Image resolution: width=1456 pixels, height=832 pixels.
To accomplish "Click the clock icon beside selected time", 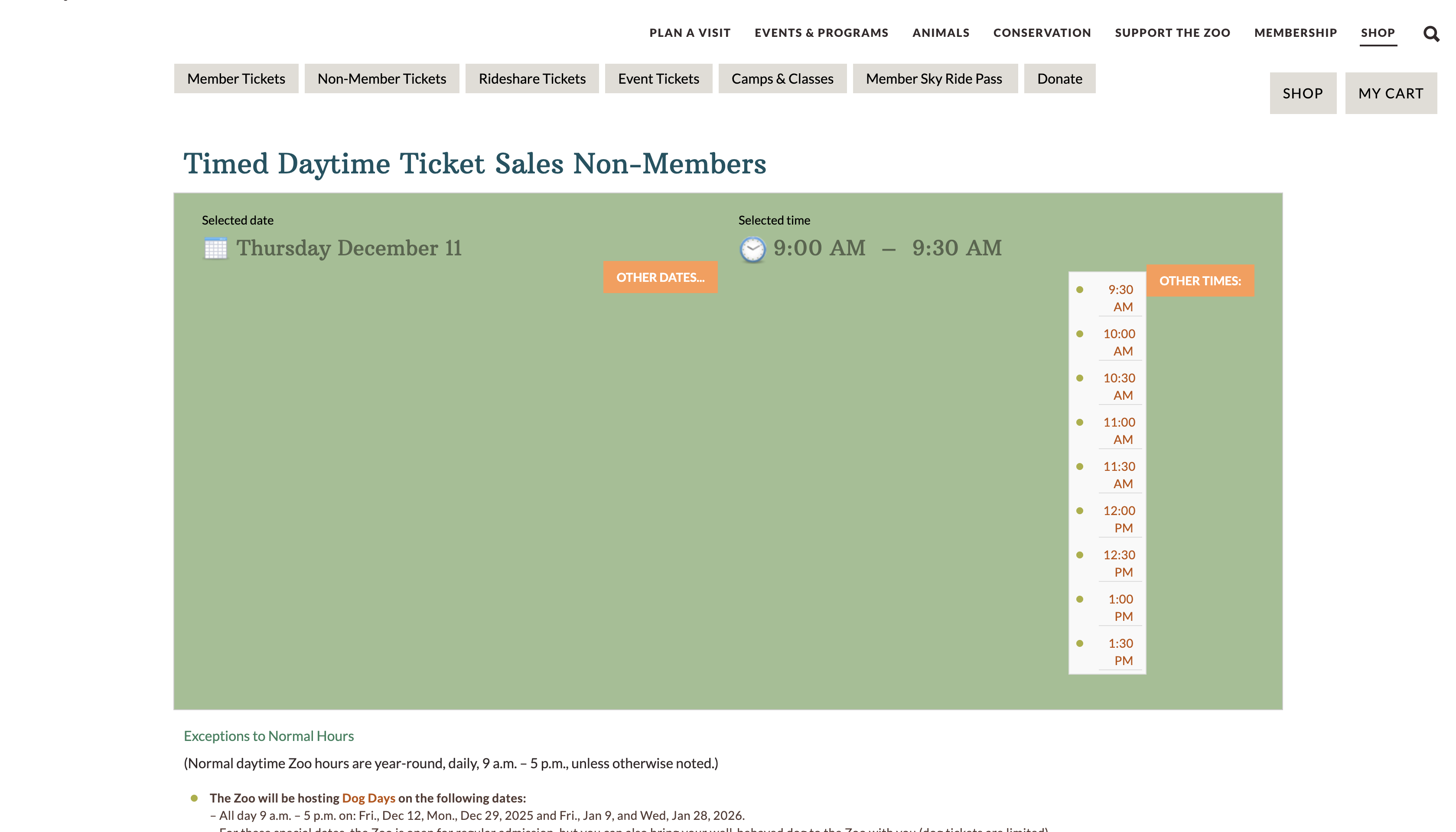I will (752, 249).
